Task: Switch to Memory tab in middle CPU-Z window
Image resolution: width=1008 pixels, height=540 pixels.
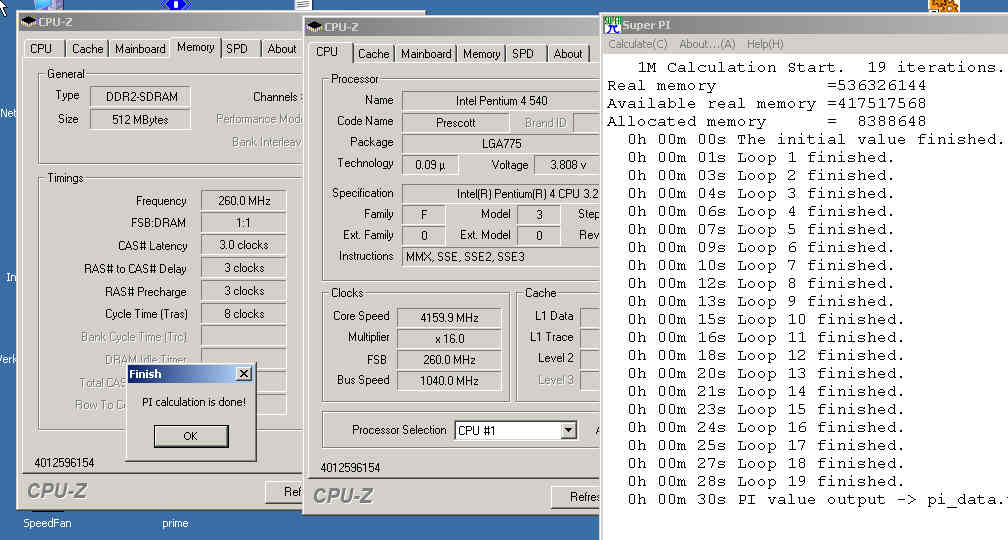Action: coord(482,54)
